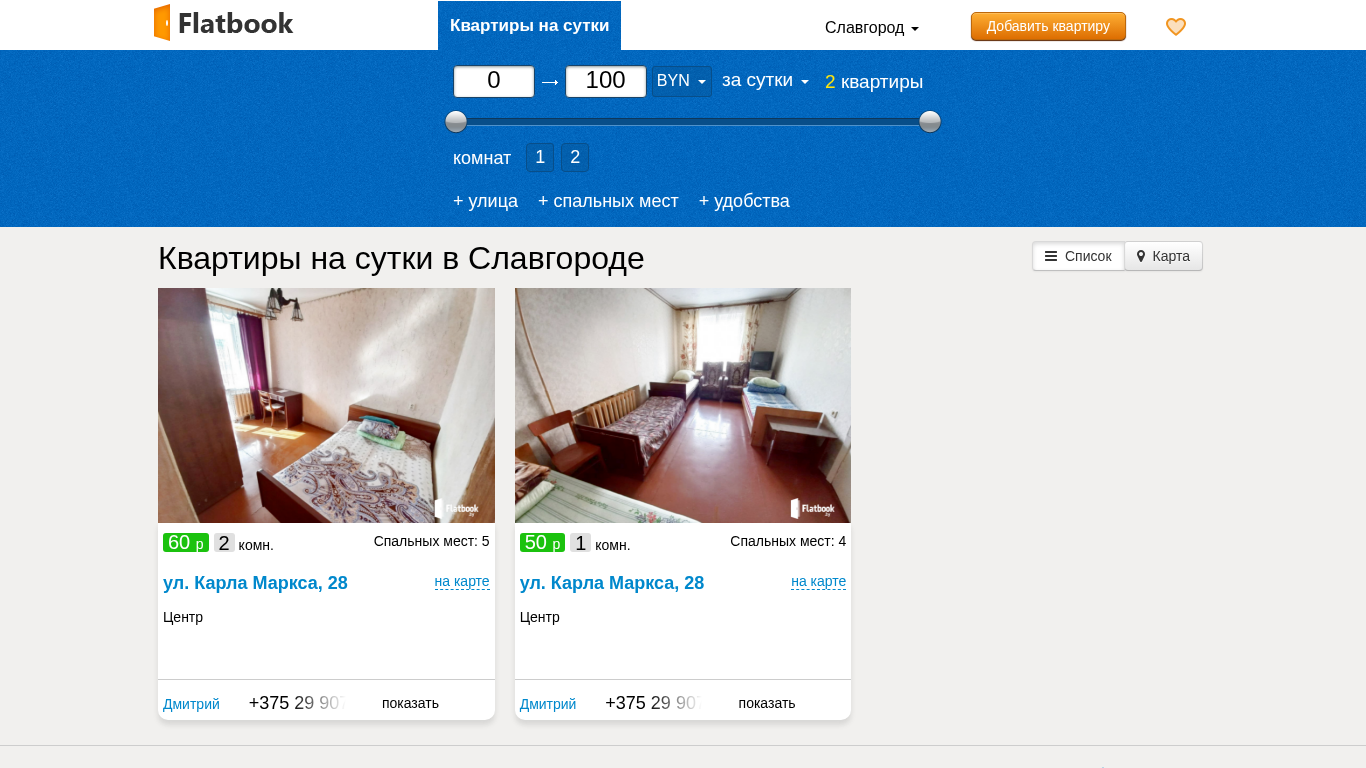
Task: Click Центр label in the 50 р card
Action: 540,617
